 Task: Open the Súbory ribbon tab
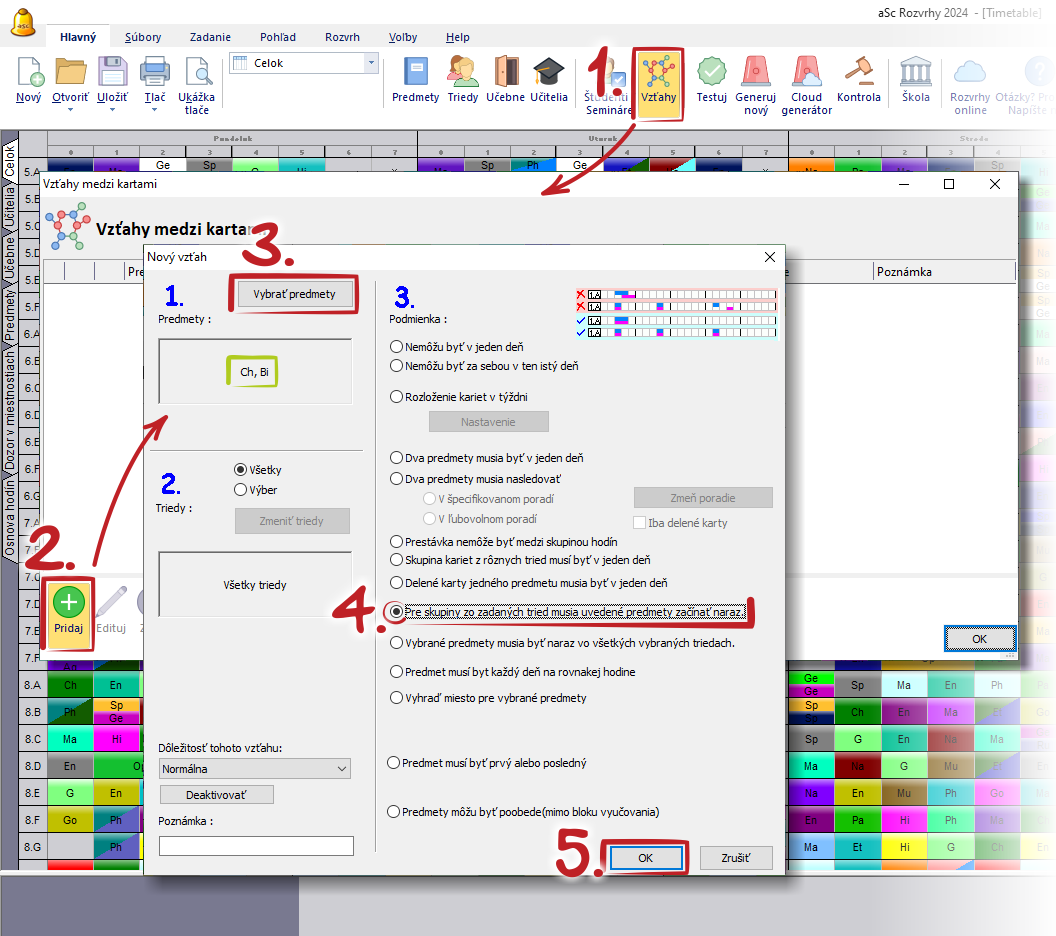pyautogui.click(x=143, y=37)
